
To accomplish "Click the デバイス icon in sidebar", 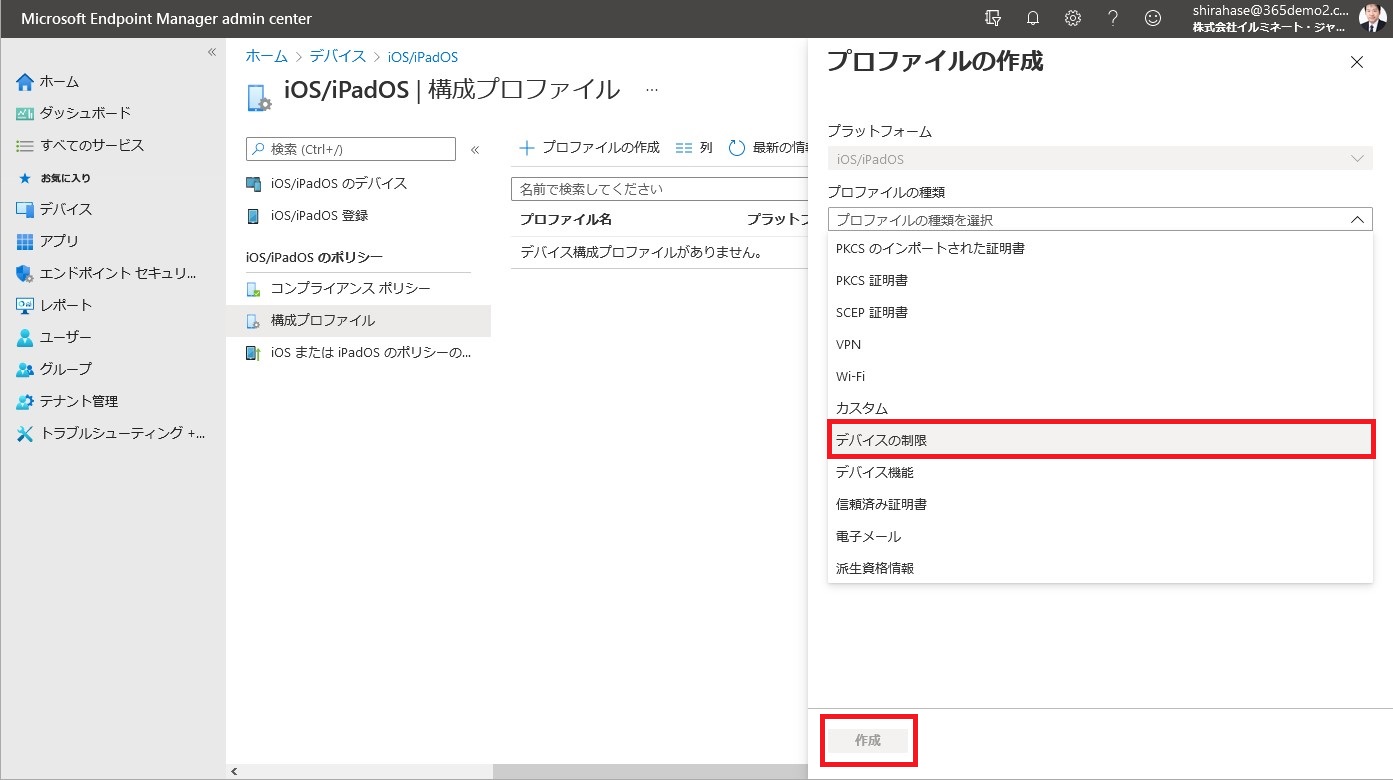I will (25, 209).
